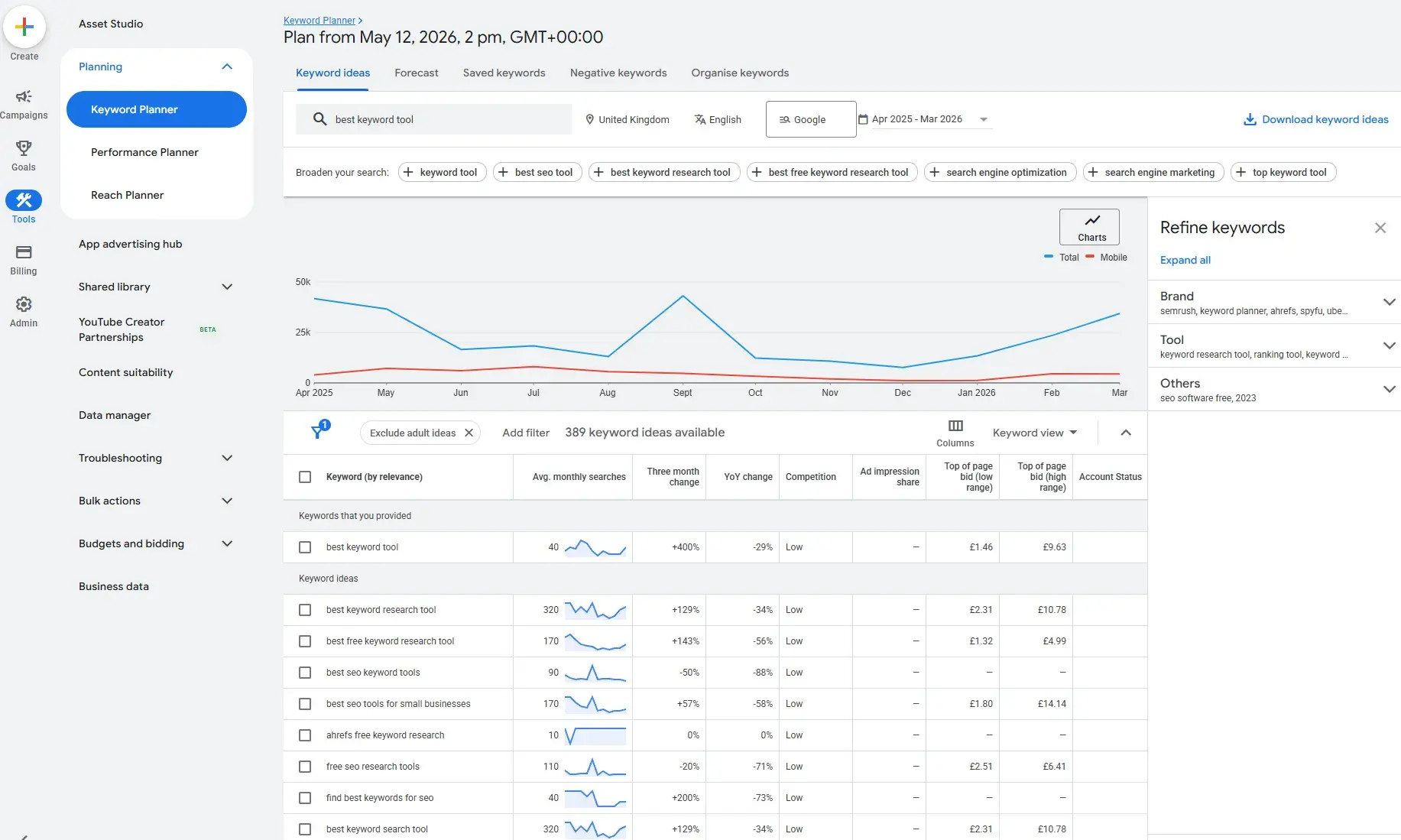Open Charts button
Image resolution: width=1401 pixels, height=840 pixels.
[x=1089, y=227]
